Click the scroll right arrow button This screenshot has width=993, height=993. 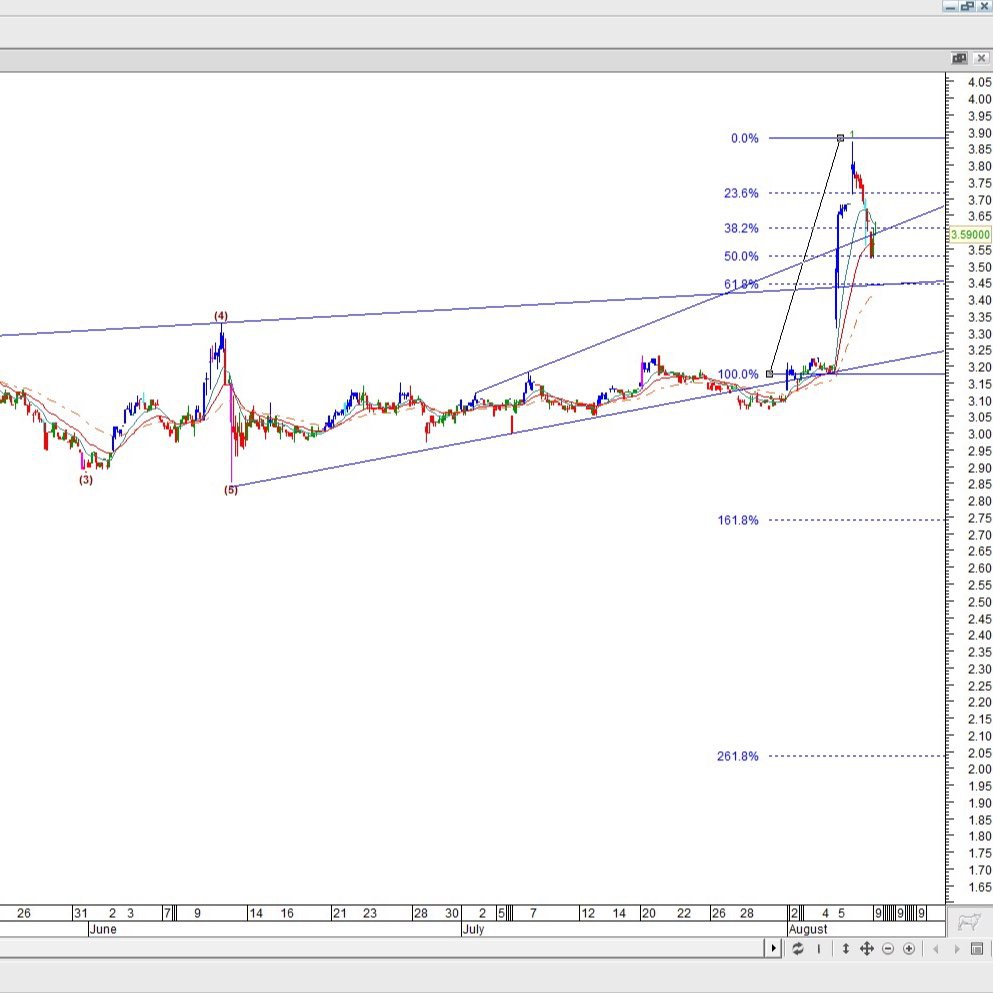click(773, 948)
